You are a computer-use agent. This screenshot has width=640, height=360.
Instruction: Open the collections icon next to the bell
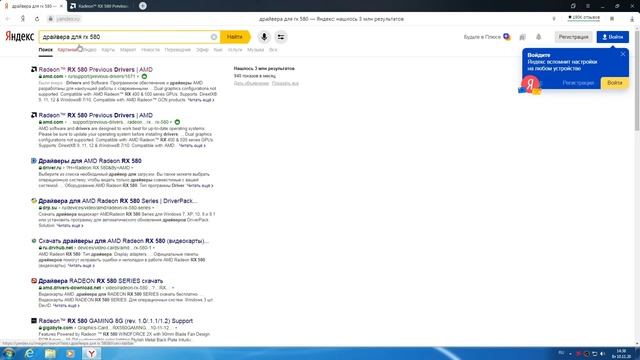tap(522, 37)
